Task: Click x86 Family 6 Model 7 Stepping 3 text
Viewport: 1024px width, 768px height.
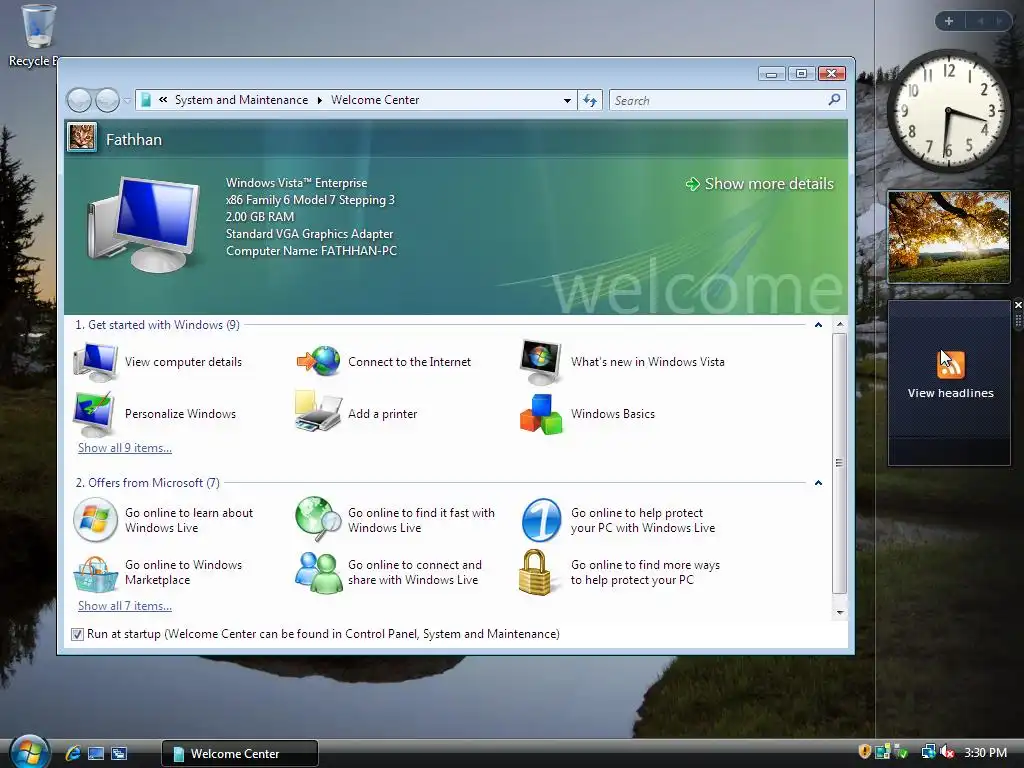Action: pos(310,200)
